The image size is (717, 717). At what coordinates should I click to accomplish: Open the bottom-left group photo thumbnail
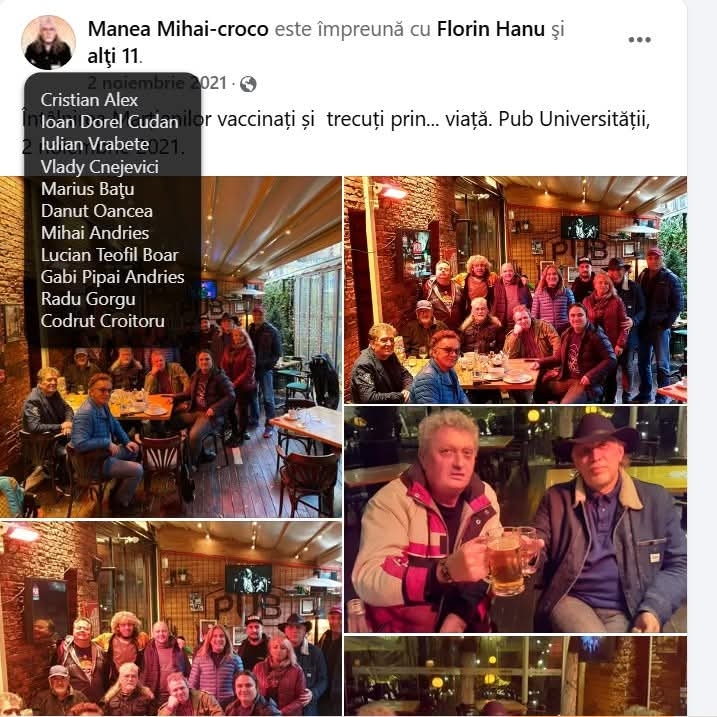point(171,618)
